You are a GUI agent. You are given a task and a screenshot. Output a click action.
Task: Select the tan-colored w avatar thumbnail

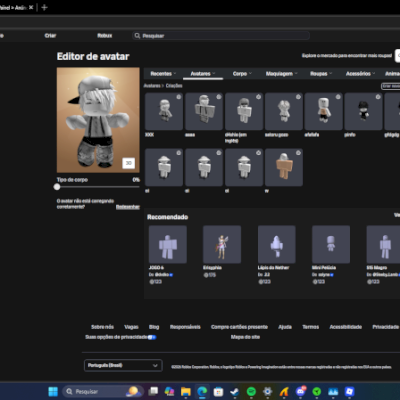284,167
